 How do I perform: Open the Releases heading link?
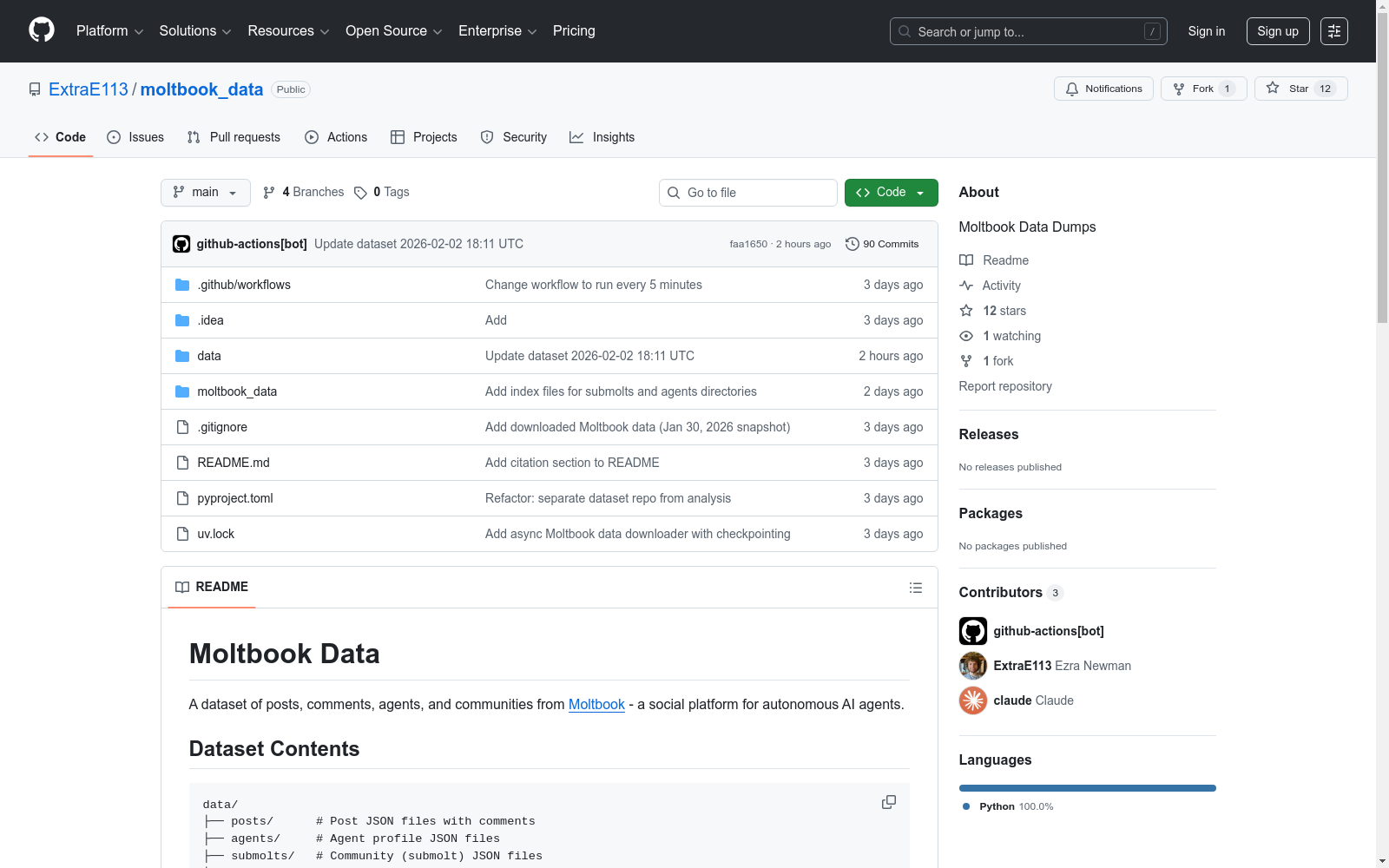tap(989, 434)
